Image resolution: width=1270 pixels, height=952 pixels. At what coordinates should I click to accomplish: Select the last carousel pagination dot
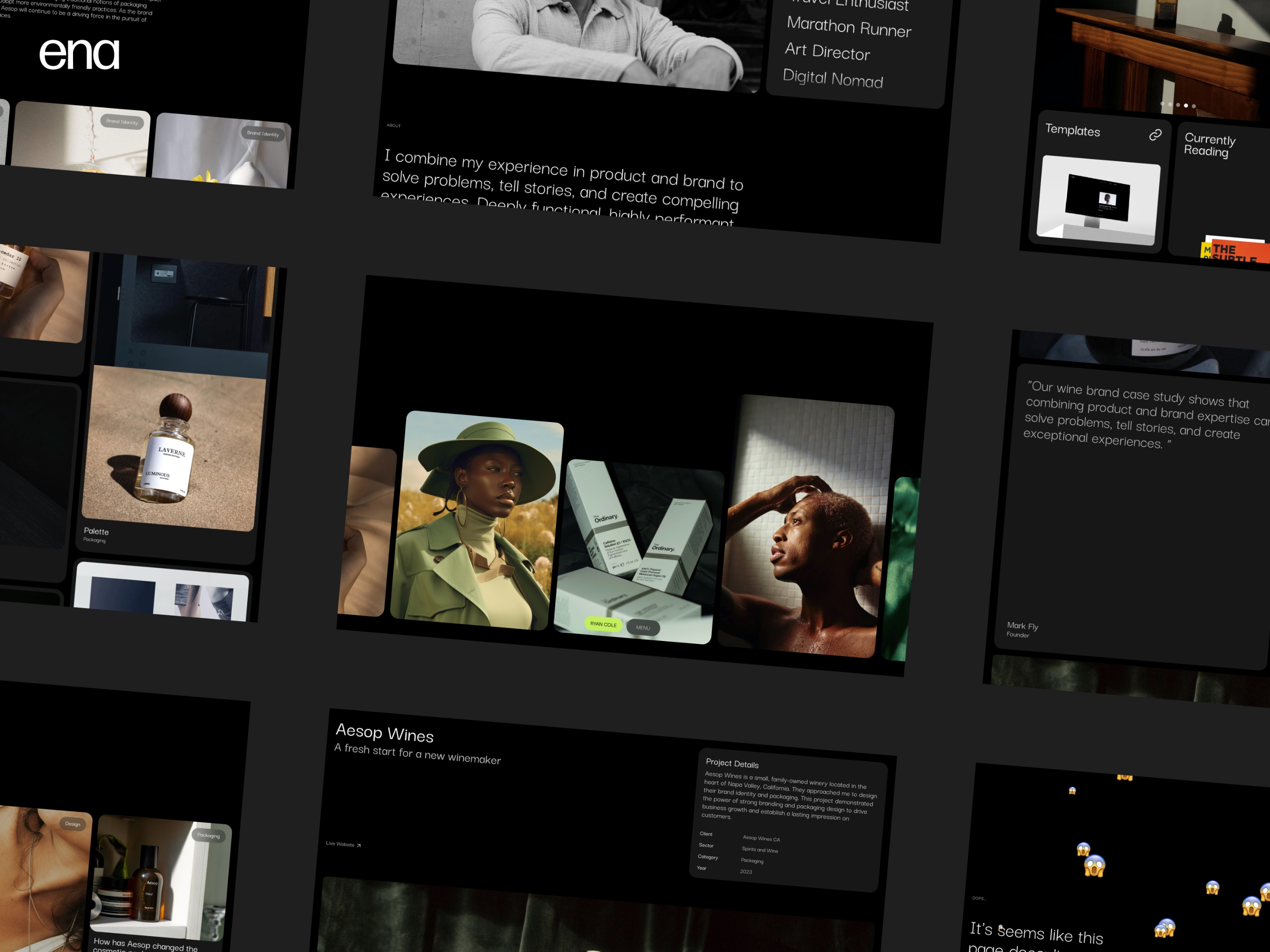pos(1194,106)
